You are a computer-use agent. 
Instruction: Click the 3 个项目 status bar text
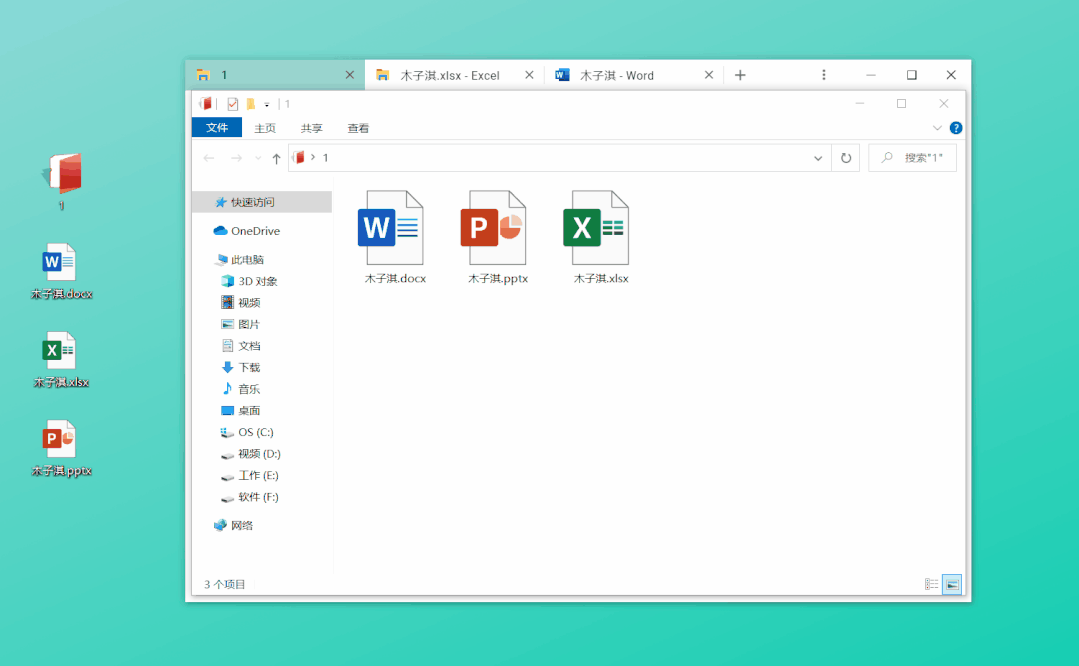(224, 584)
